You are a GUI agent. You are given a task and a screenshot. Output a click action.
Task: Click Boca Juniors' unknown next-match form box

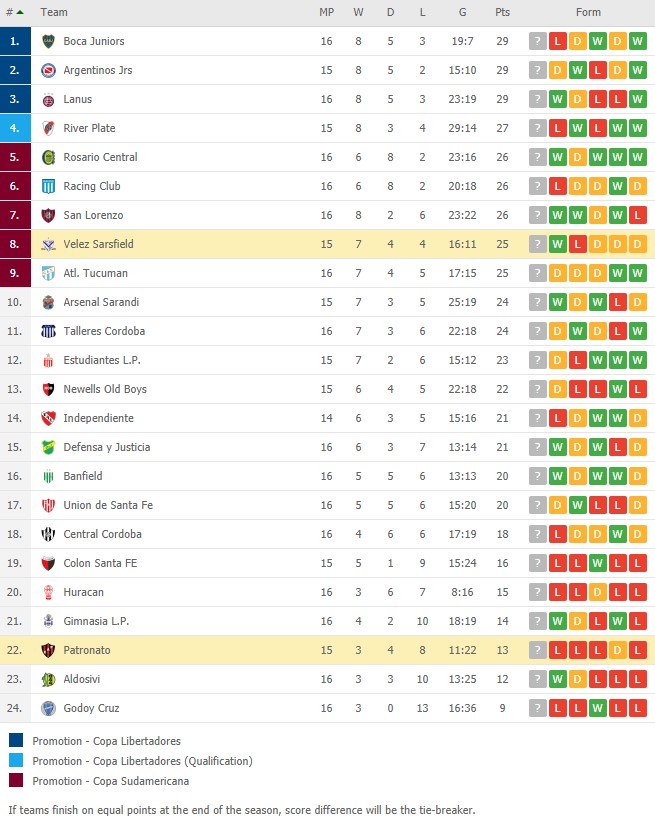coord(537,41)
